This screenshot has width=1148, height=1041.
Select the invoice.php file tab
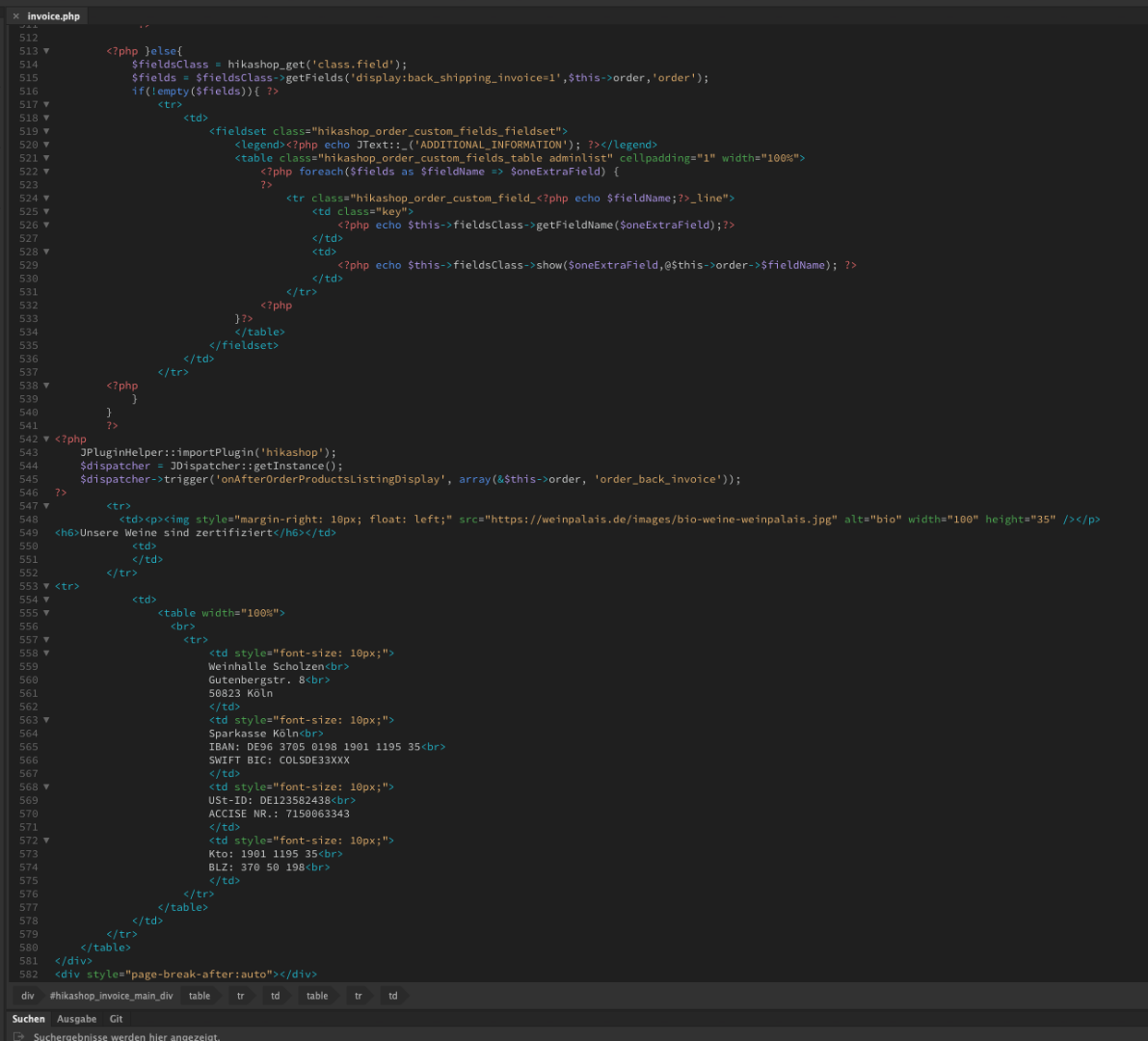click(x=53, y=16)
